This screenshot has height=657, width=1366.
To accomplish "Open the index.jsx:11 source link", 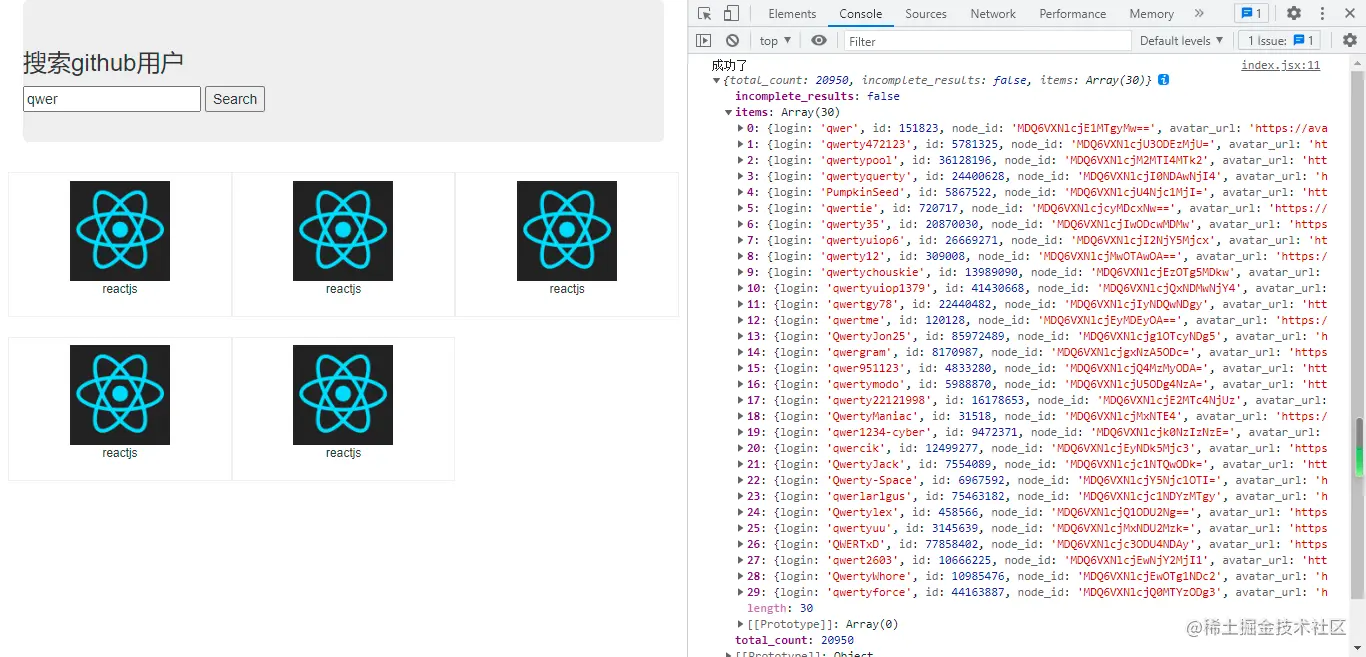I will click(1281, 65).
